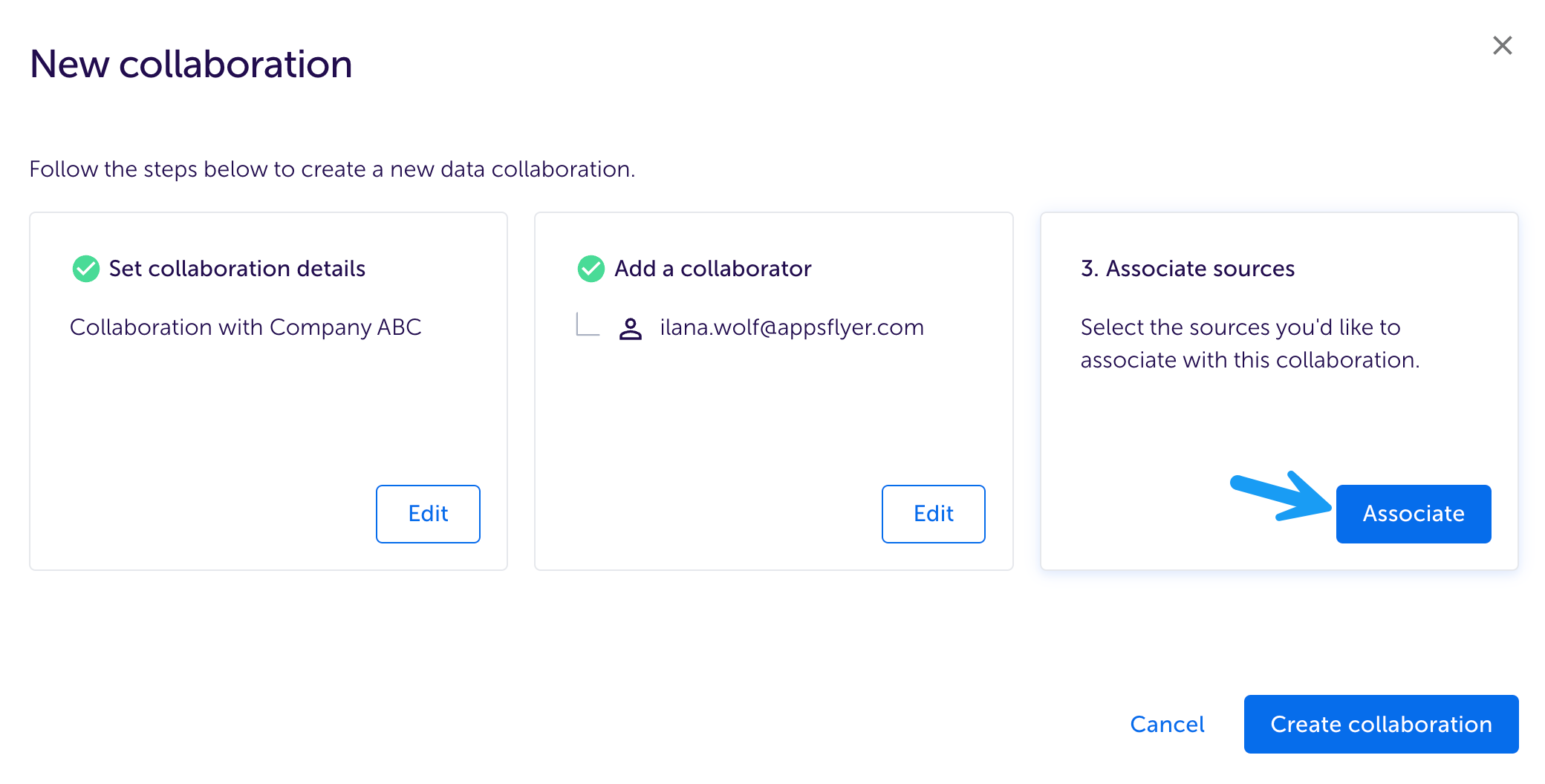1545x784 pixels.
Task: Click the Associate button
Action: 1414,514
